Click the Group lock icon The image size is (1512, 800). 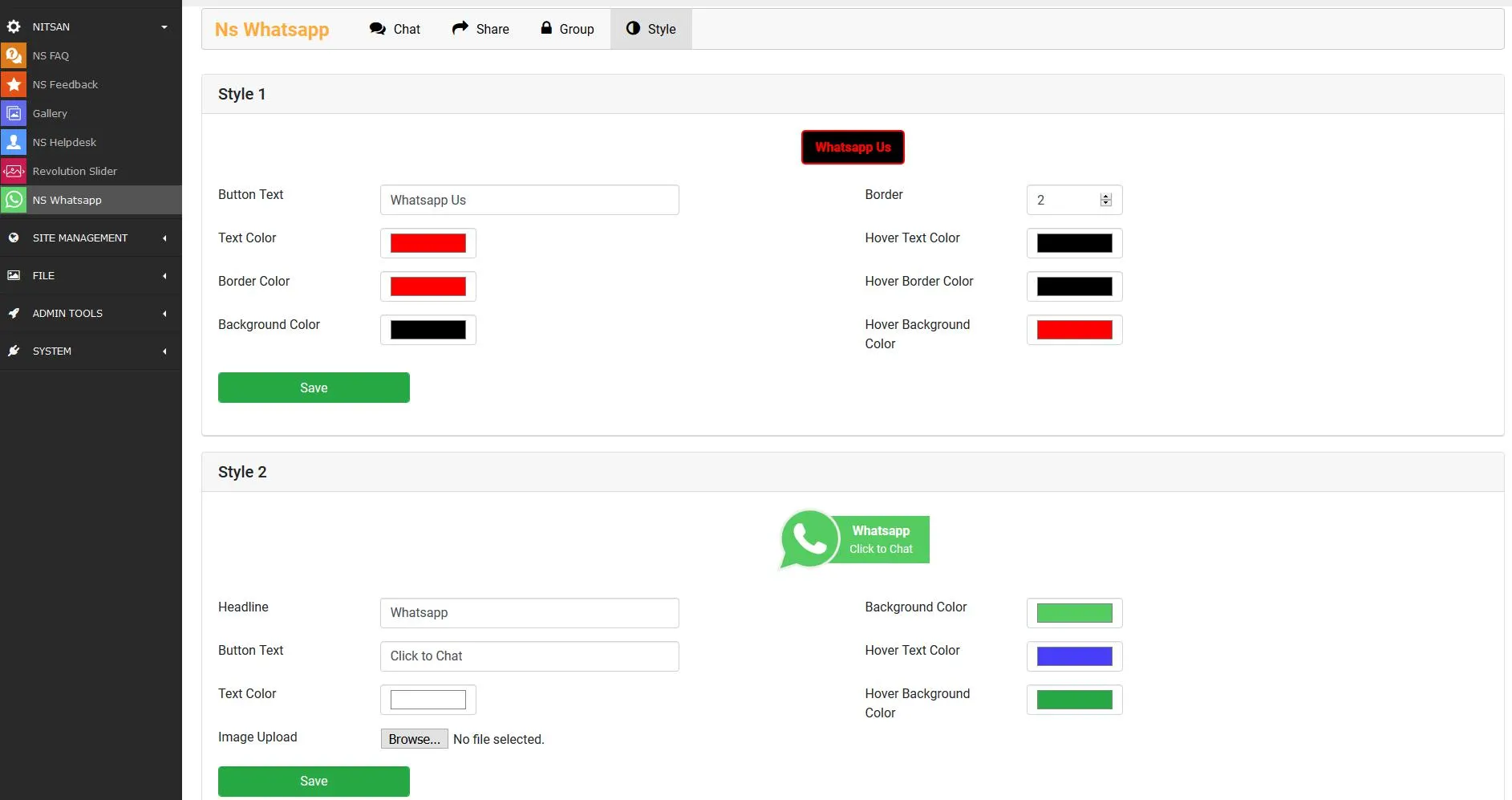pyautogui.click(x=546, y=28)
